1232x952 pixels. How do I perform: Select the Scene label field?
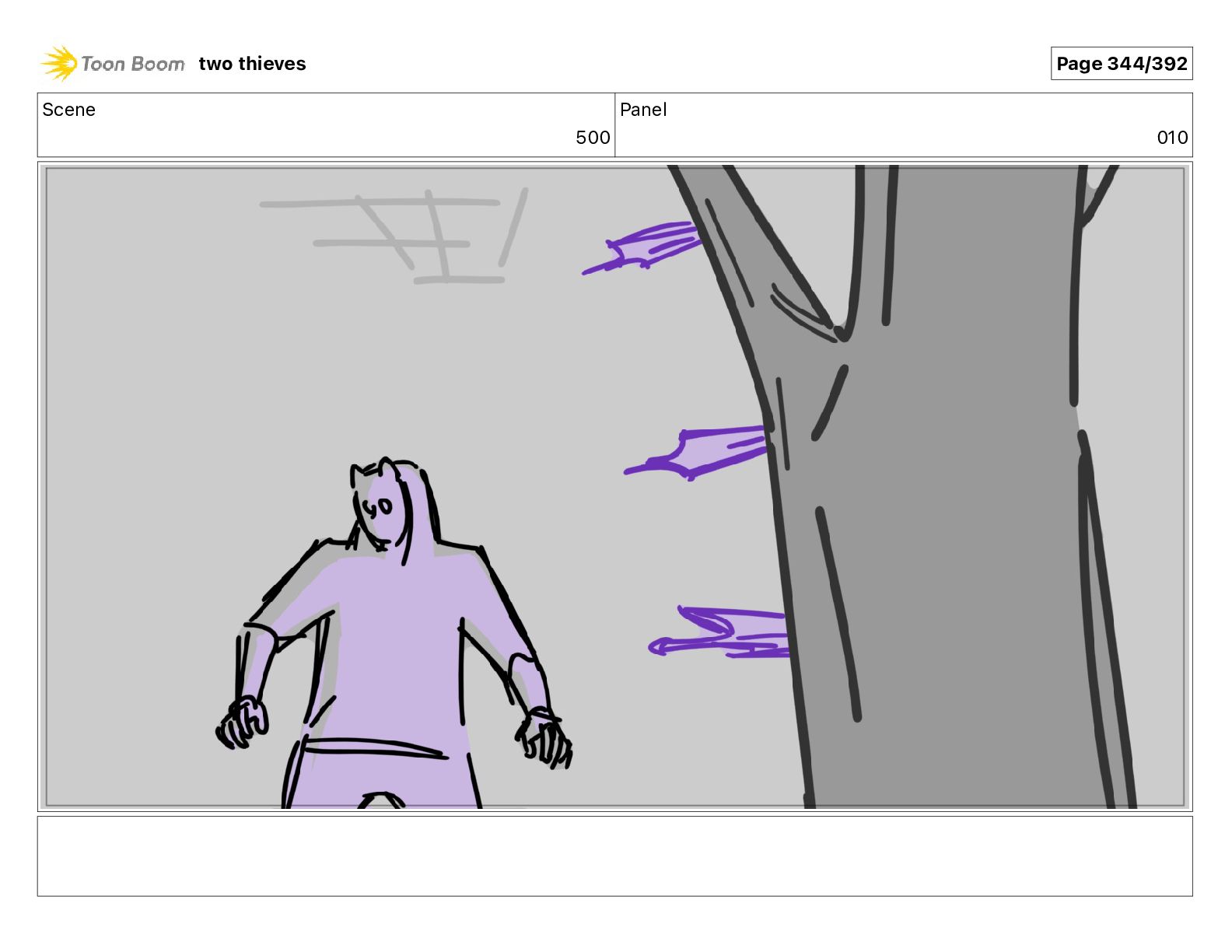(x=326, y=125)
